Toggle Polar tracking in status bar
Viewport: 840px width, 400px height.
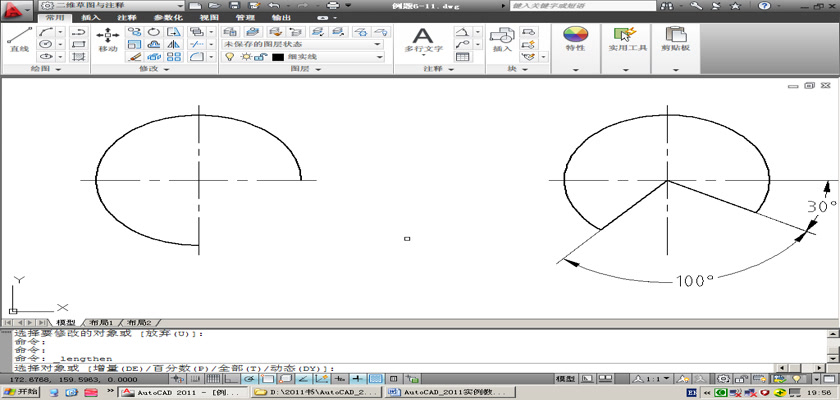click(x=249, y=379)
